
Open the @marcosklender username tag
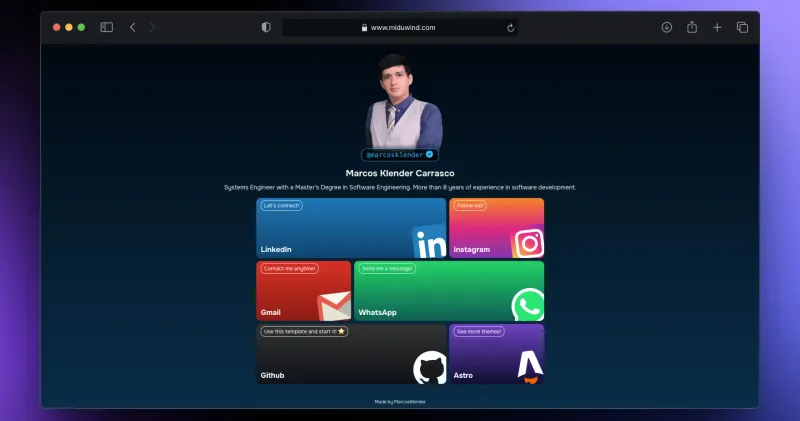point(399,155)
